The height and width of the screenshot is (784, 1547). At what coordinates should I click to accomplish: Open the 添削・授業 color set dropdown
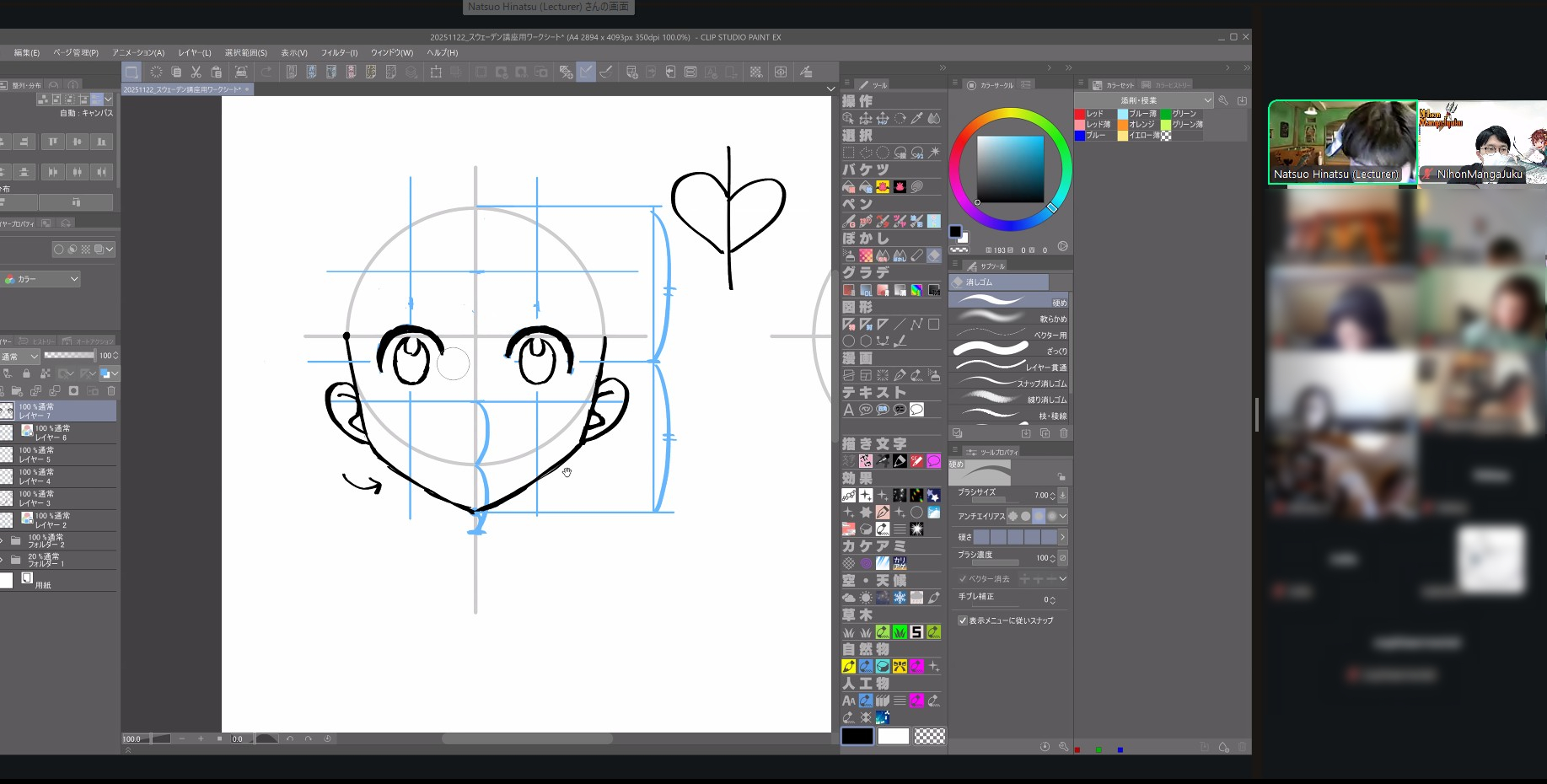click(1145, 100)
